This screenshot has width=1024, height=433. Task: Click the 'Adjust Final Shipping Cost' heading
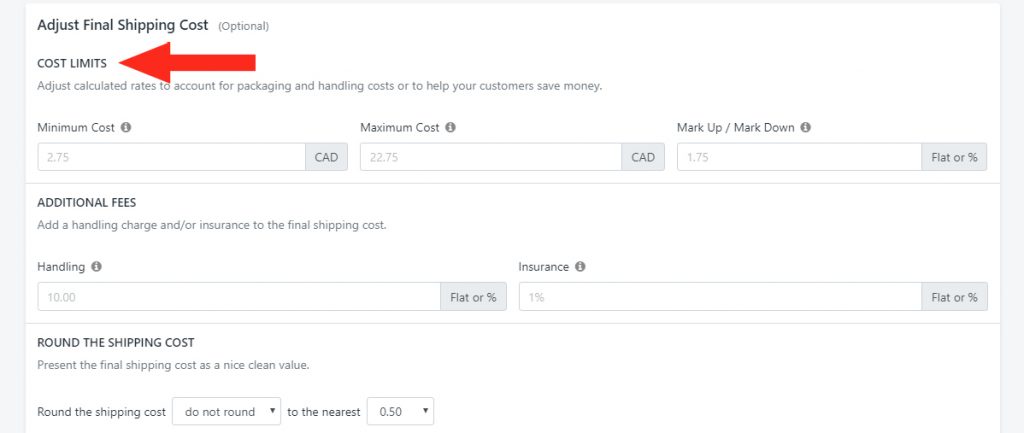click(123, 25)
